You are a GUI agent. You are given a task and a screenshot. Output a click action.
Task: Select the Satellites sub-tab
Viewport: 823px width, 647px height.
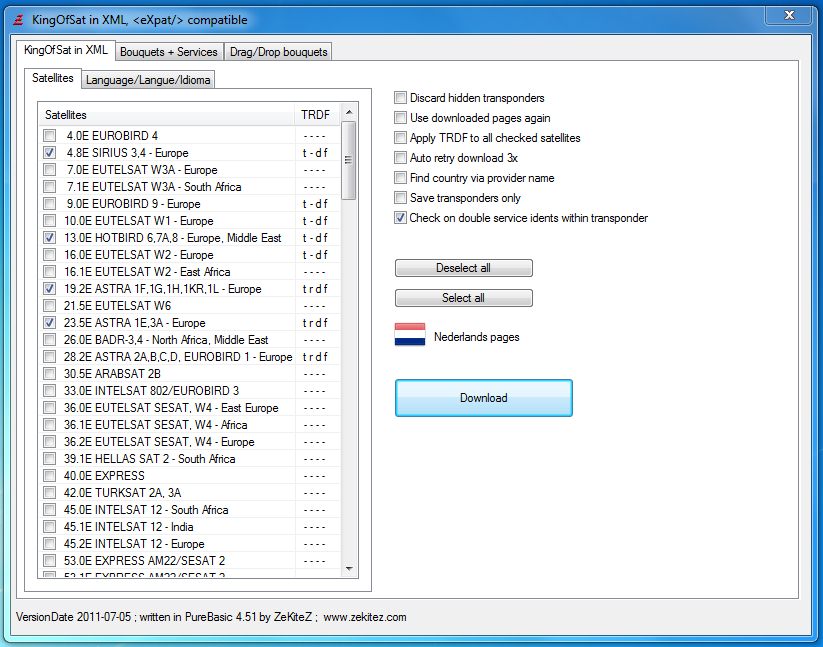52,78
